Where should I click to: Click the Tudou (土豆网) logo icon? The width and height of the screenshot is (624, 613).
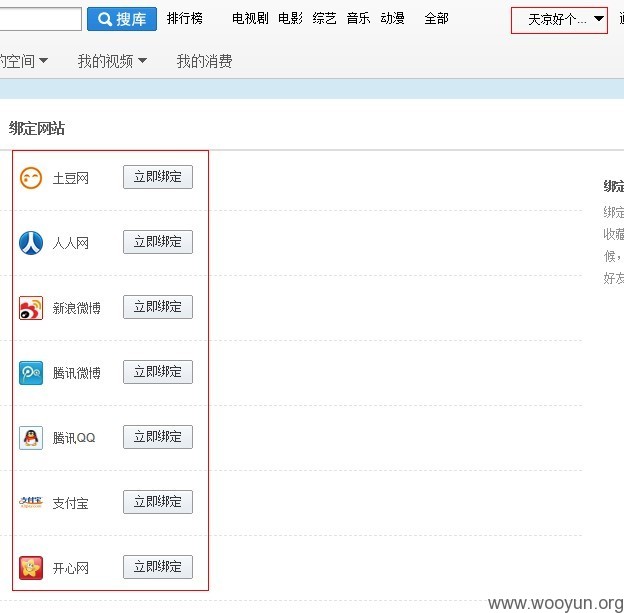(x=31, y=178)
